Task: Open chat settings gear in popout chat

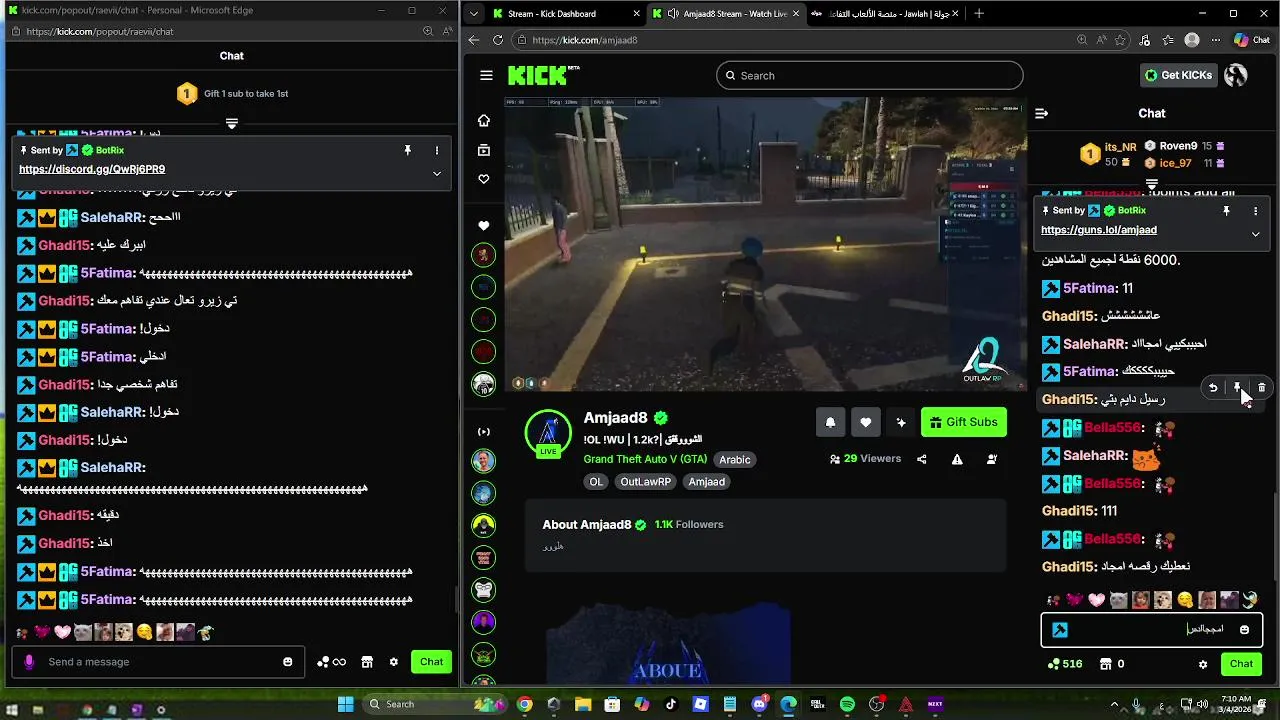Action: point(394,662)
